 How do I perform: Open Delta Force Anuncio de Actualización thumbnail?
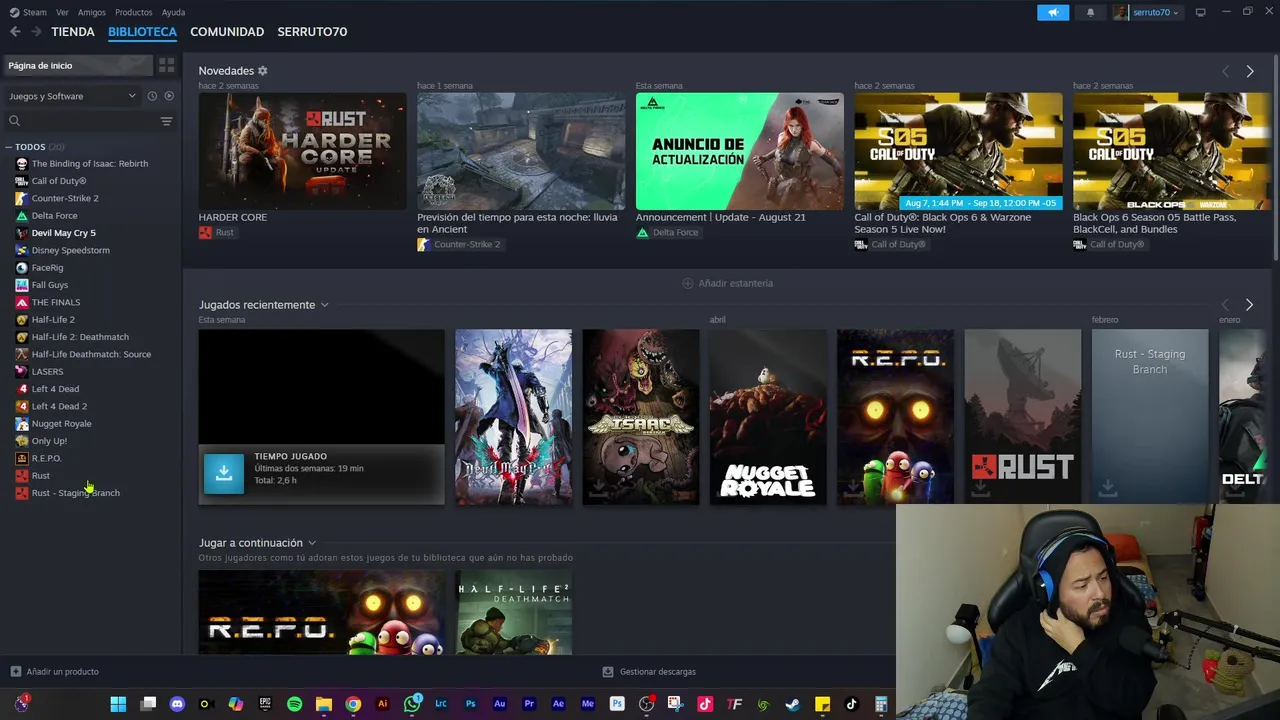(739, 151)
